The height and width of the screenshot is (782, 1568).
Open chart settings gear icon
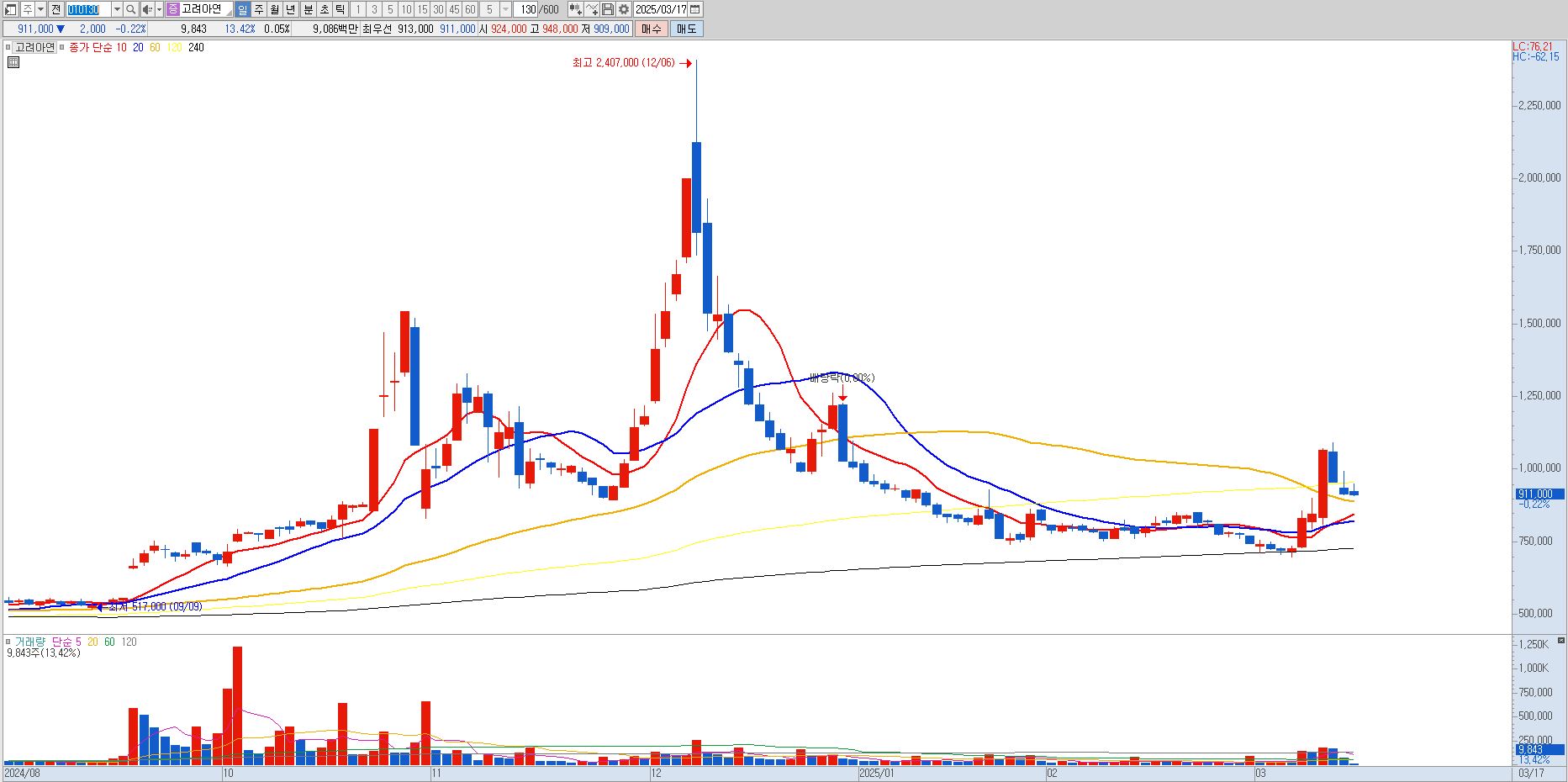(x=624, y=9)
